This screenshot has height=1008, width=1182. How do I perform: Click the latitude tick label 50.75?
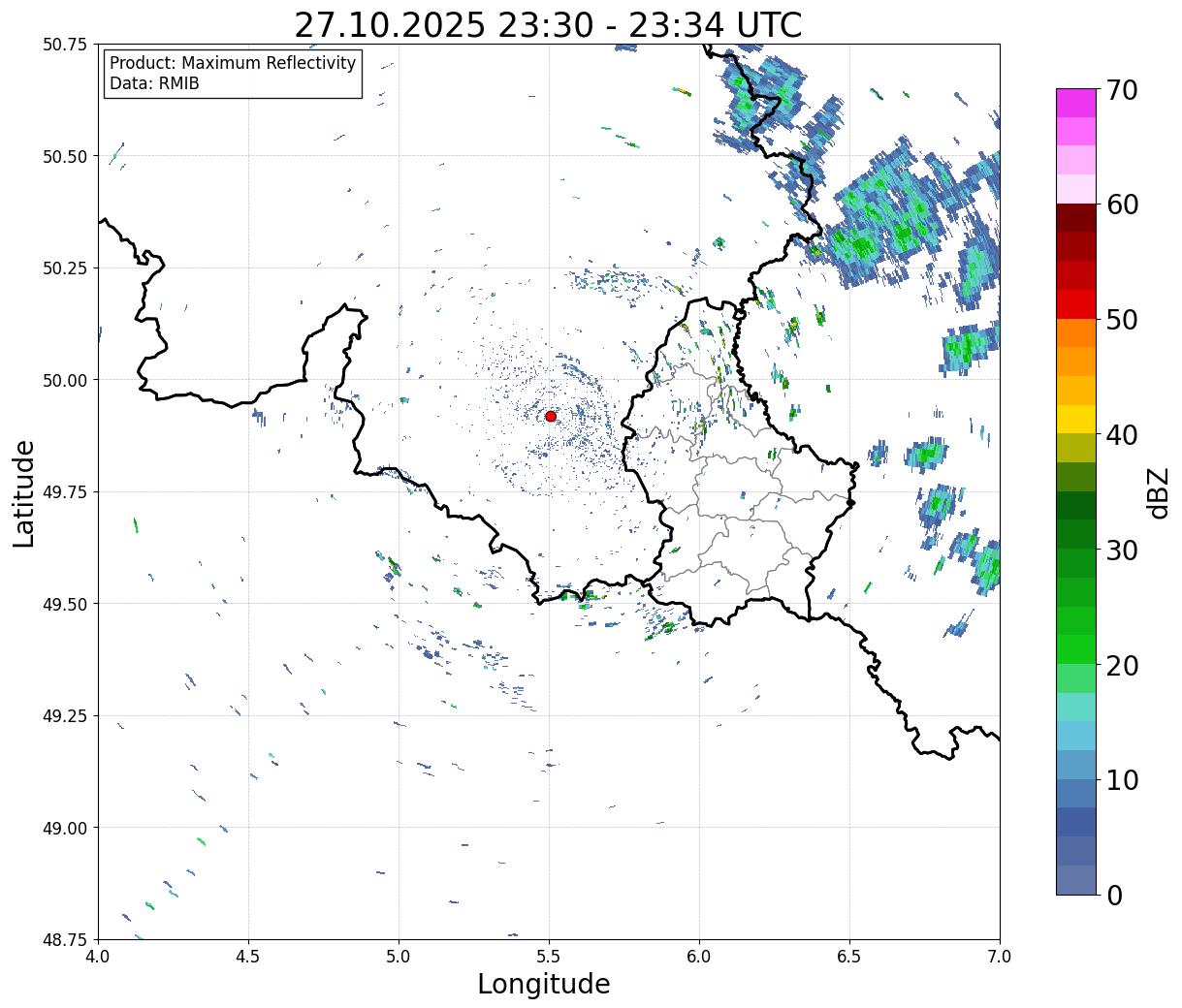click(x=65, y=45)
